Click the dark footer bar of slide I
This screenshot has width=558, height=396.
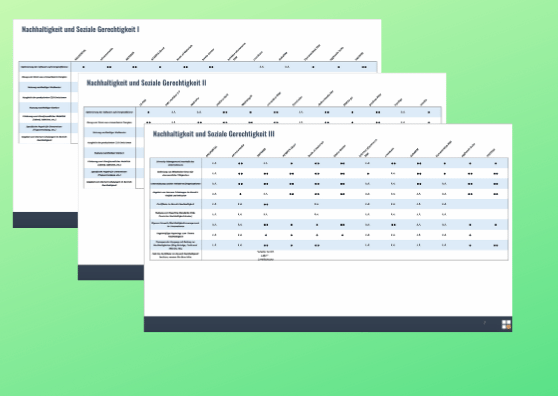click(x=46, y=220)
